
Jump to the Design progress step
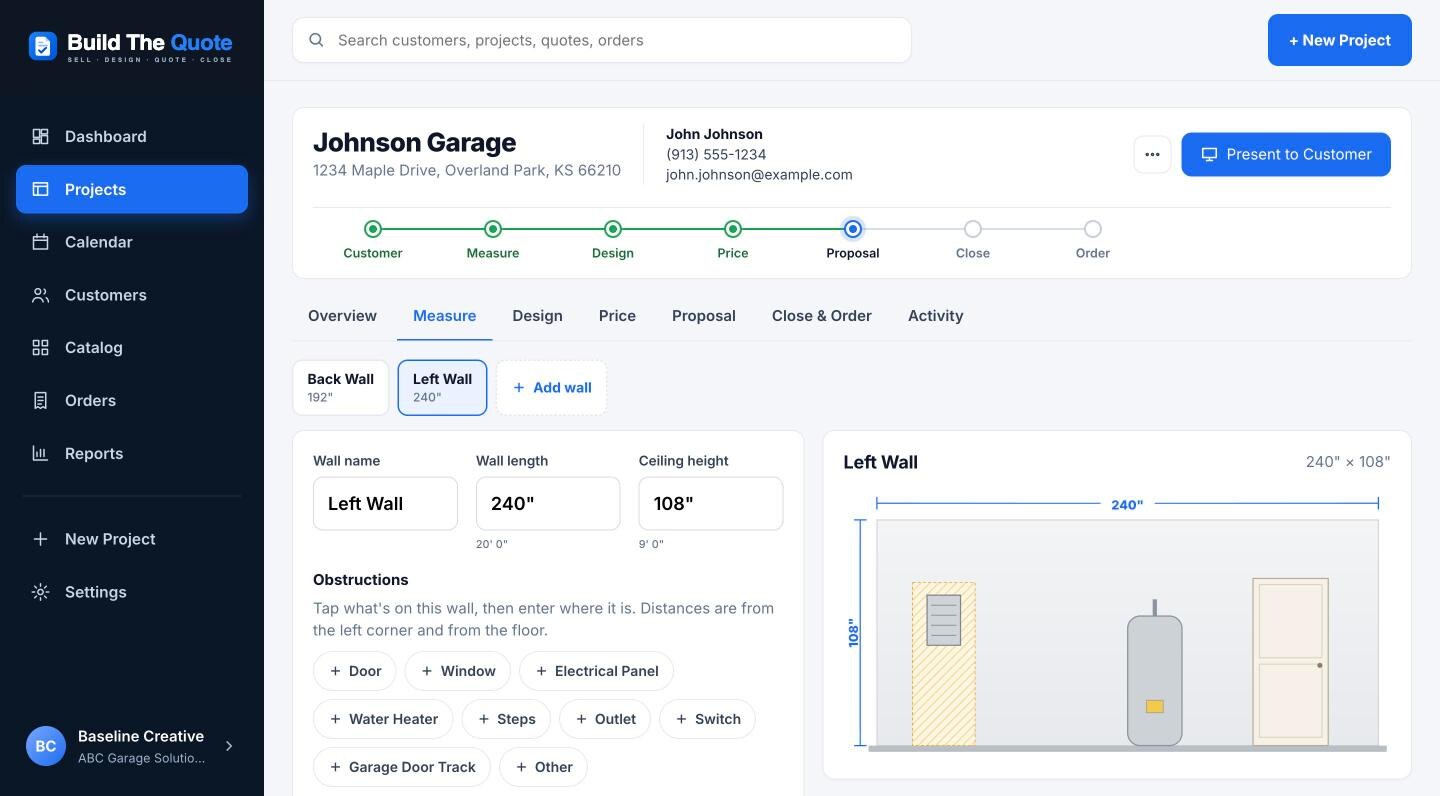pos(613,240)
